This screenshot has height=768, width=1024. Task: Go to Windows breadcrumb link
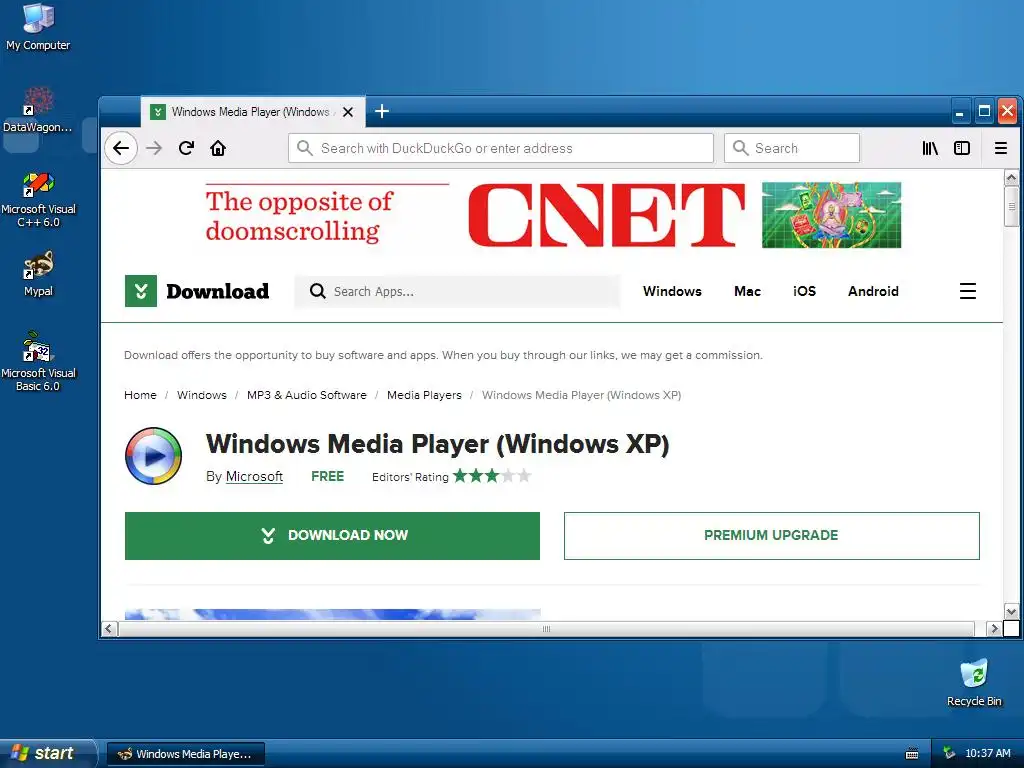[202, 395]
